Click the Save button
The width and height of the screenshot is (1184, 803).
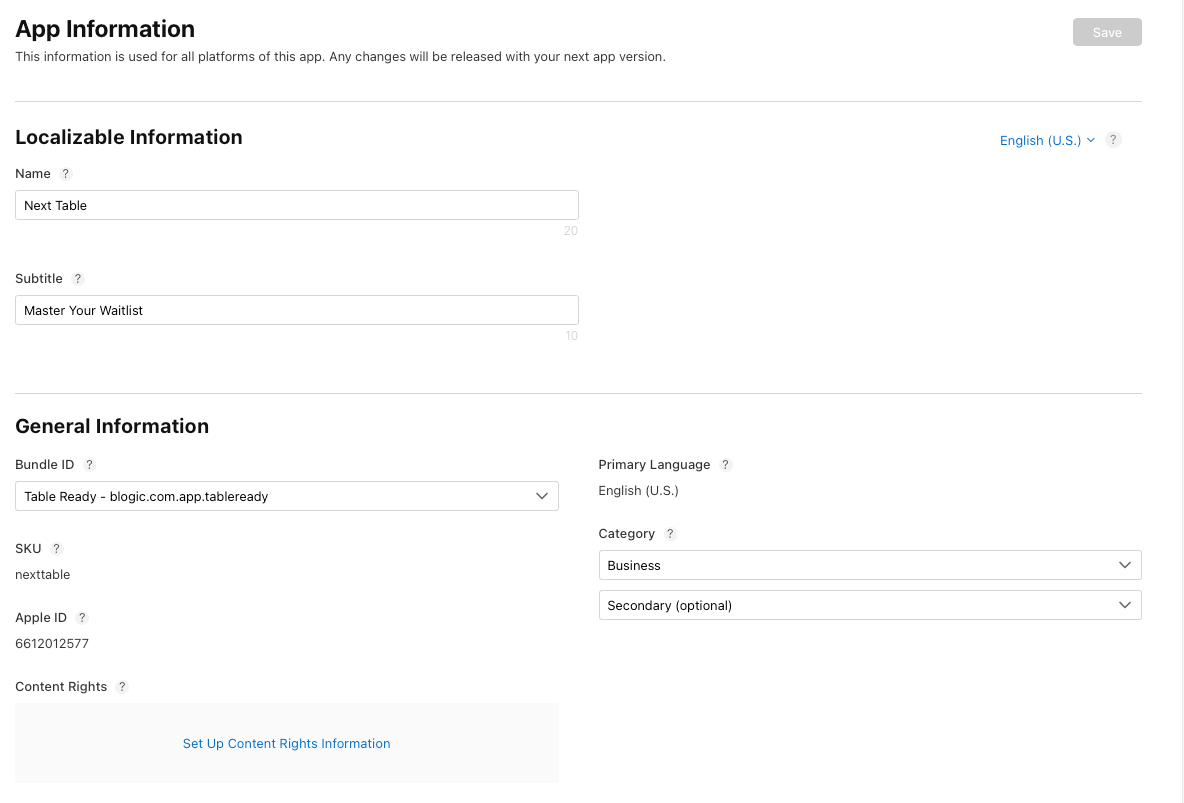tap(1107, 31)
